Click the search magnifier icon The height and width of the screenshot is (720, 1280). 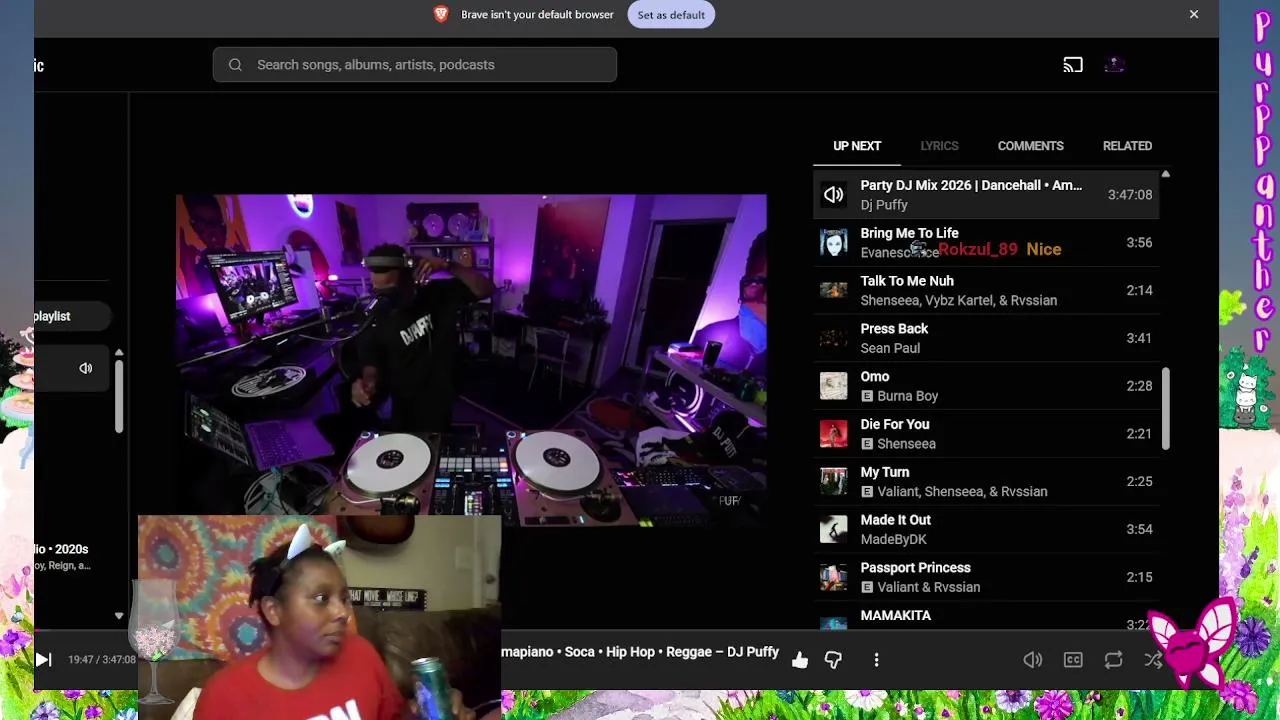point(235,65)
